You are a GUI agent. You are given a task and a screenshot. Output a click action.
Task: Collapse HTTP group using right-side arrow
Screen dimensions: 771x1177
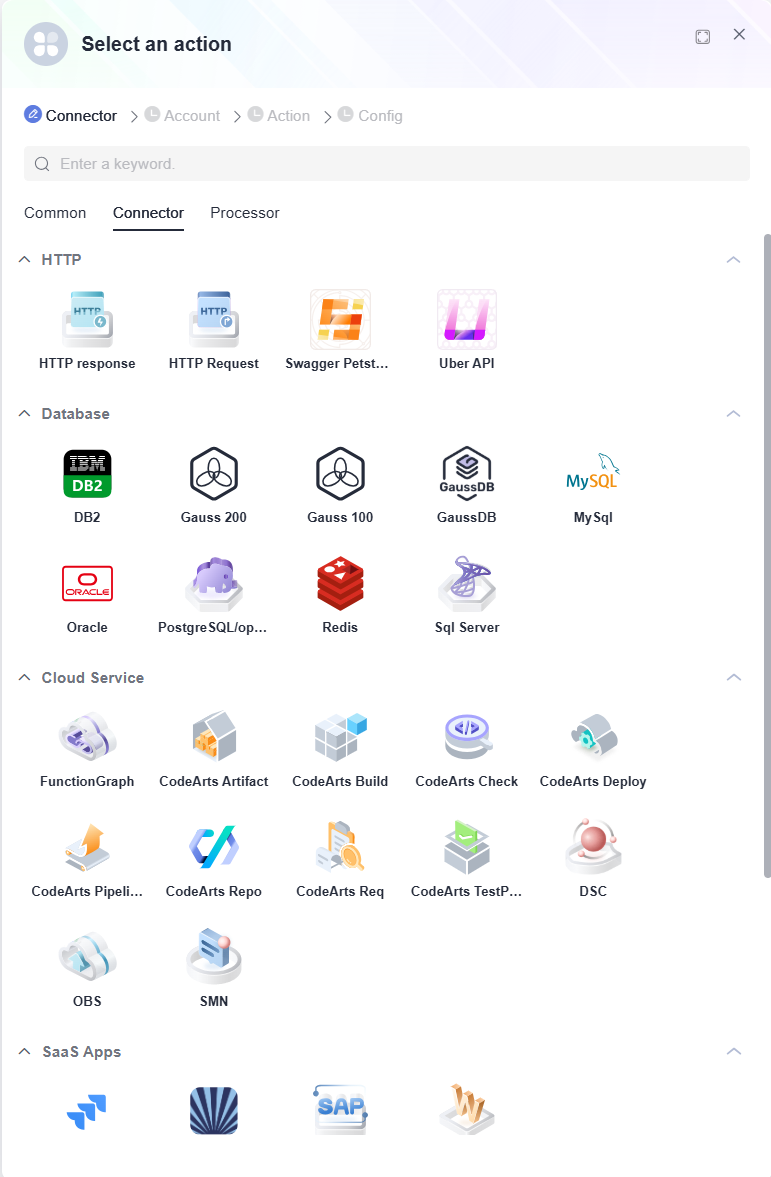pyautogui.click(x=733, y=260)
